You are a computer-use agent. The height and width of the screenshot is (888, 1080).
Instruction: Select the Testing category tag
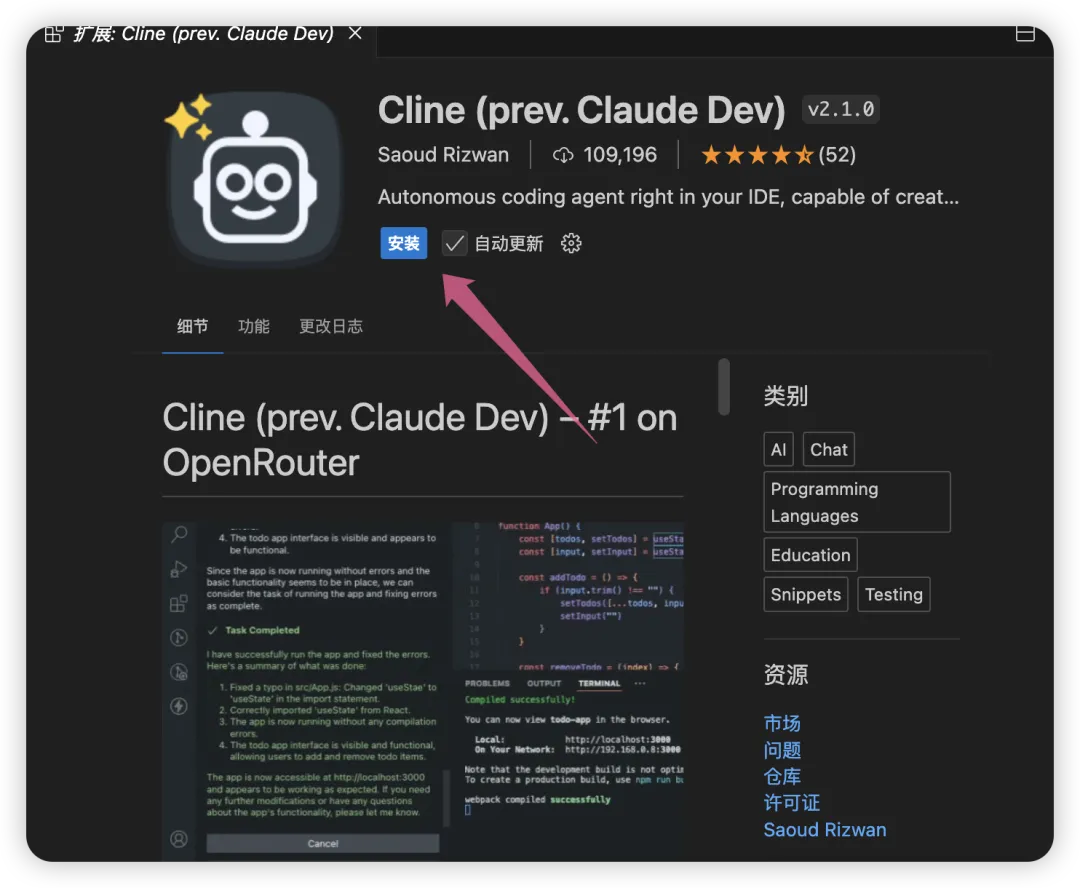tap(893, 595)
